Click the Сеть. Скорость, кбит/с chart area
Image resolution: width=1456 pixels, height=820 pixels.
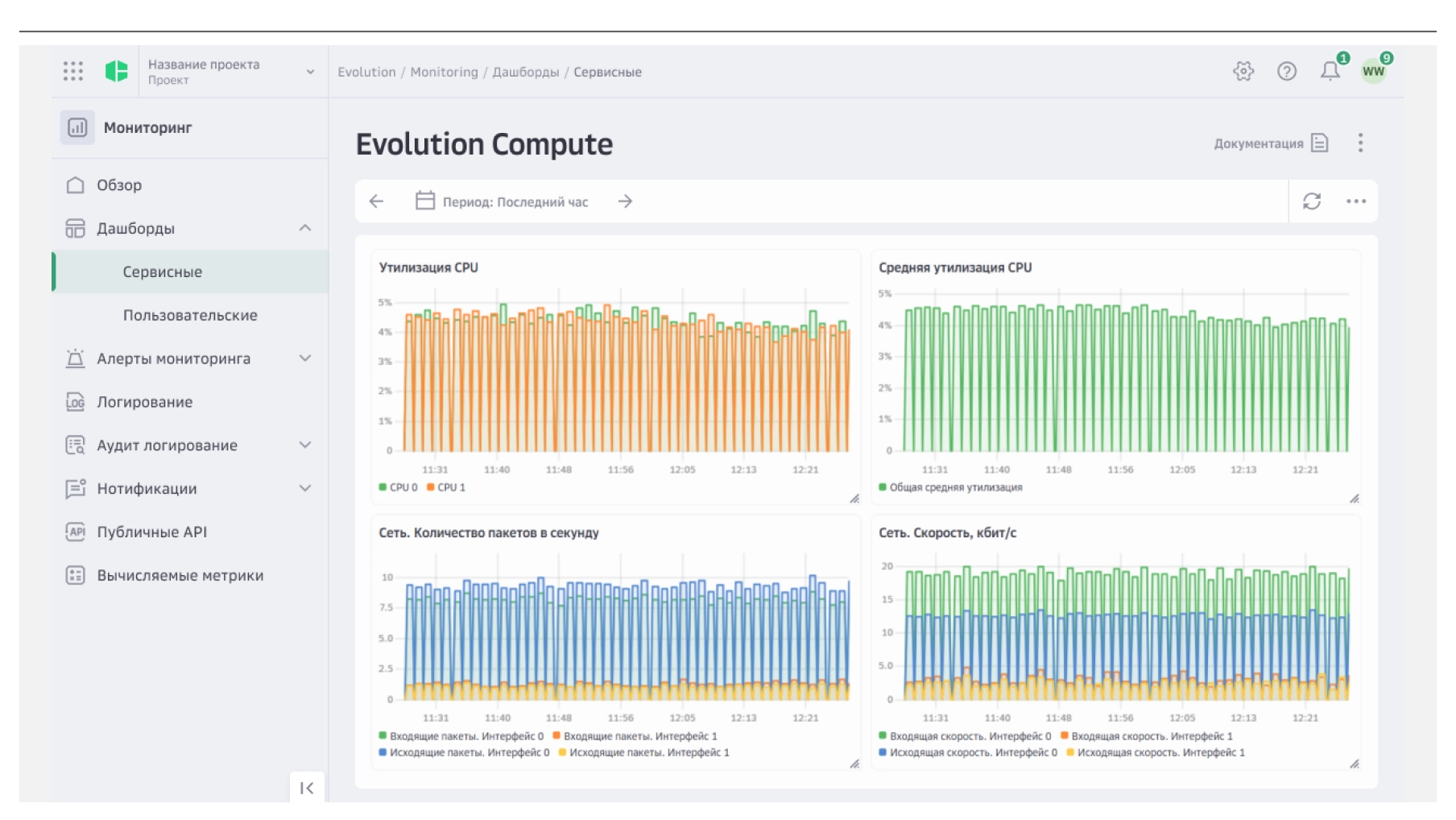coord(1116,635)
